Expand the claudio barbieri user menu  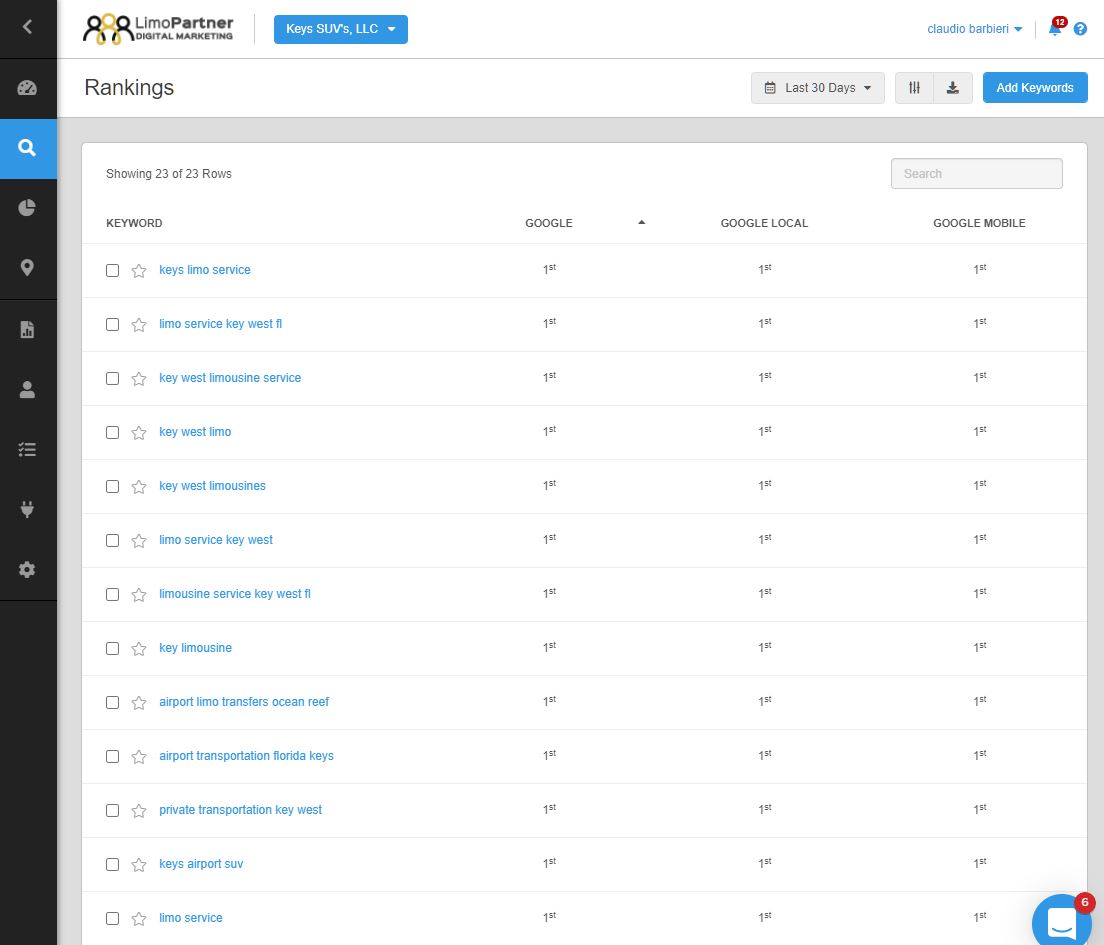point(974,29)
